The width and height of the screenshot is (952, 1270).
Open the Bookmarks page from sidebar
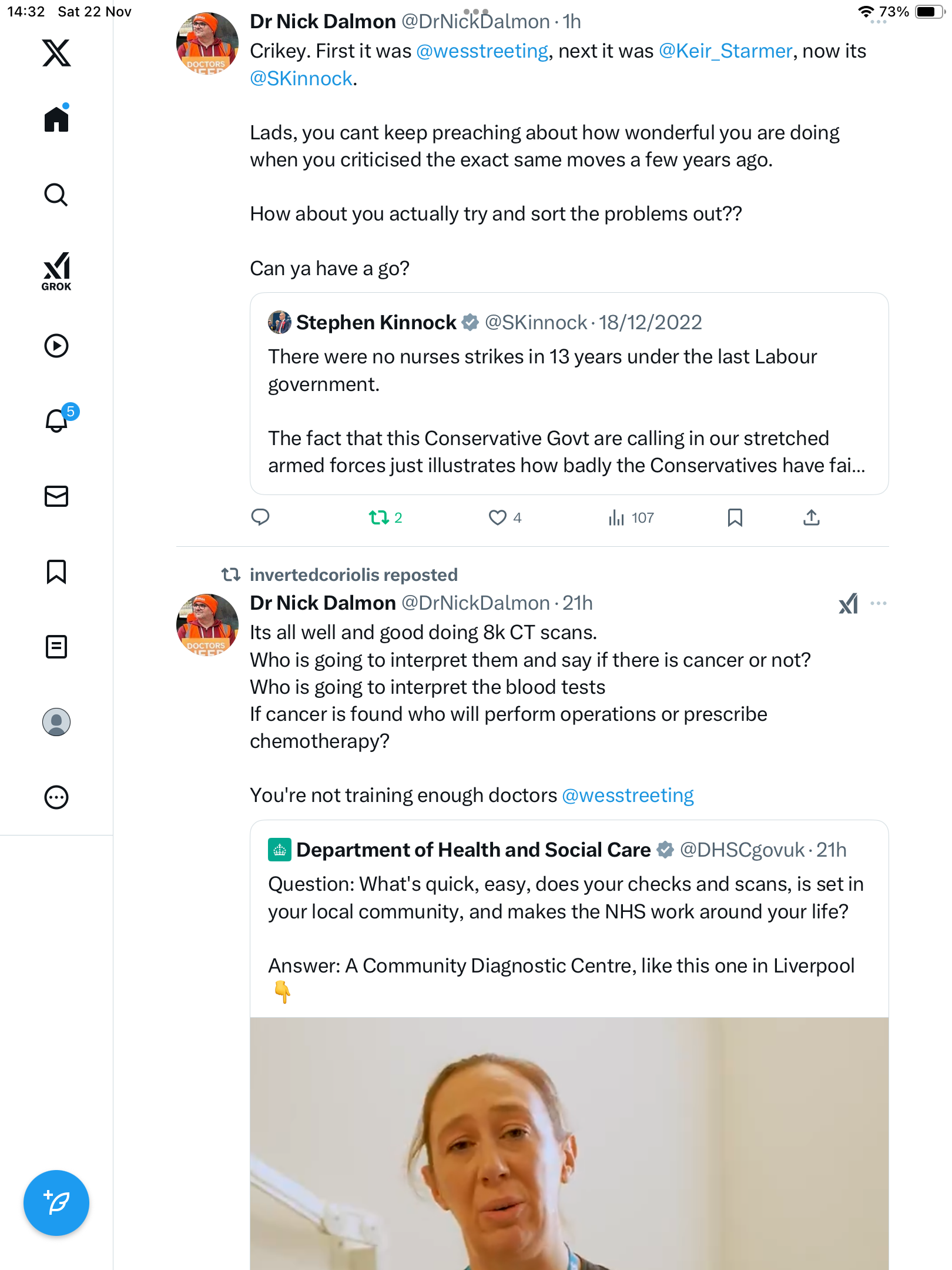(x=56, y=571)
